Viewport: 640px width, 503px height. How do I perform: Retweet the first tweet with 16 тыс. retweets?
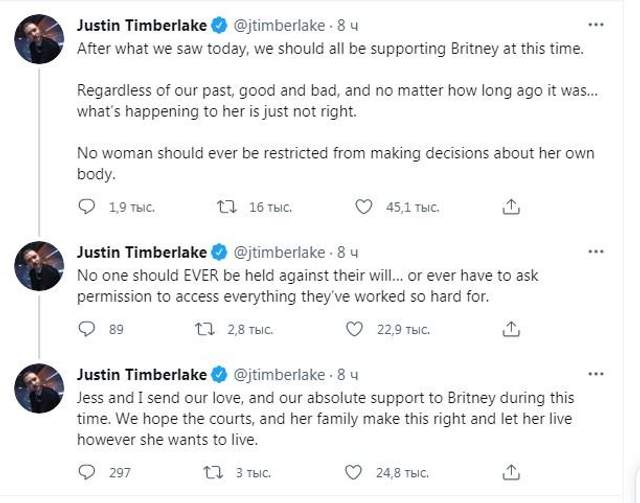tap(227, 207)
